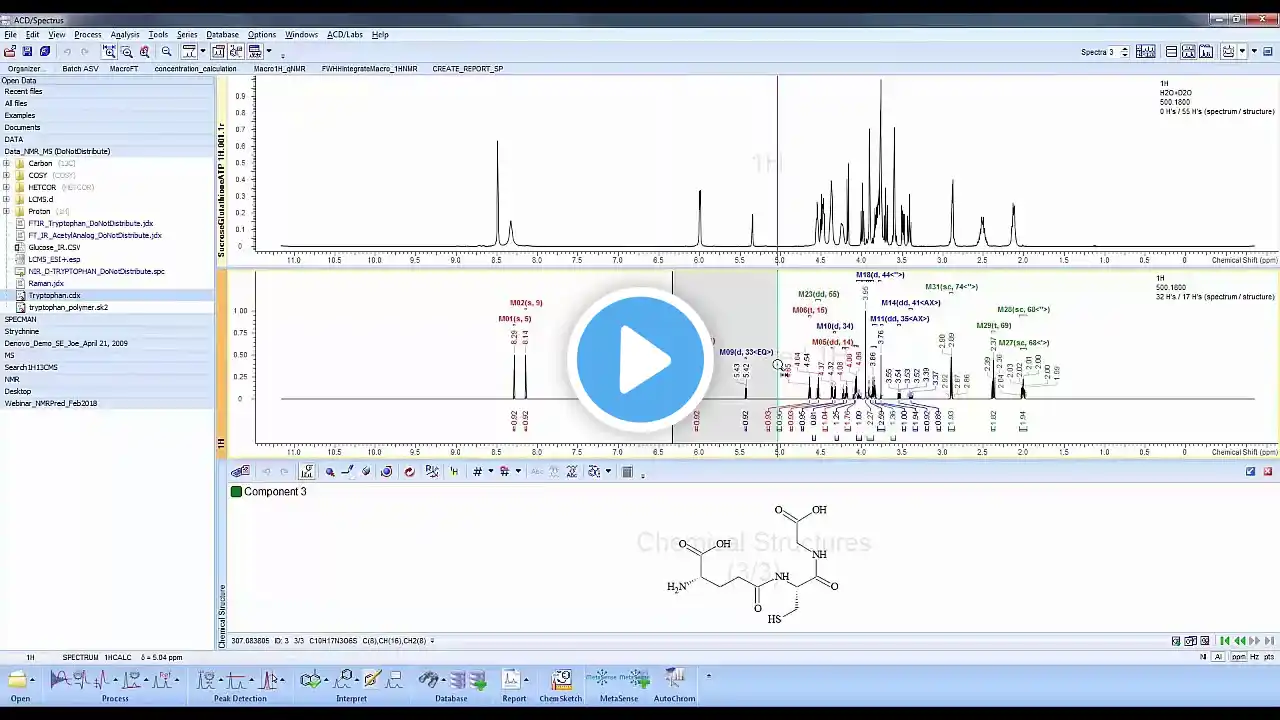Click the go-to-first green arrow in structure navigation
The height and width of the screenshot is (720, 1280).
tap(1224, 641)
